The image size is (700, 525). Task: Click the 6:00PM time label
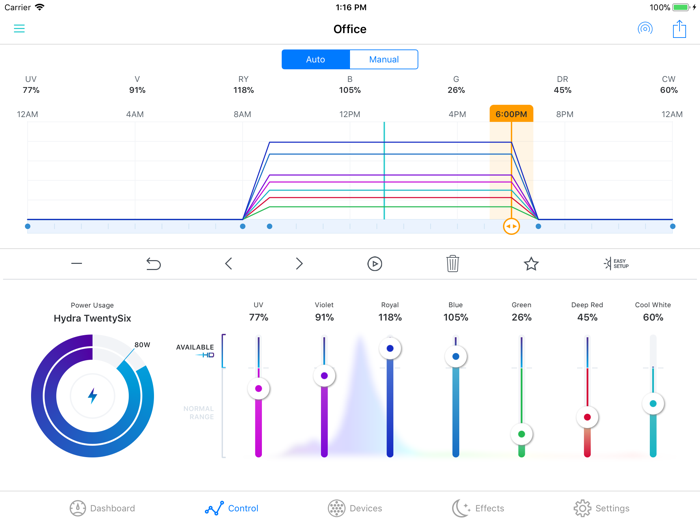pos(512,114)
